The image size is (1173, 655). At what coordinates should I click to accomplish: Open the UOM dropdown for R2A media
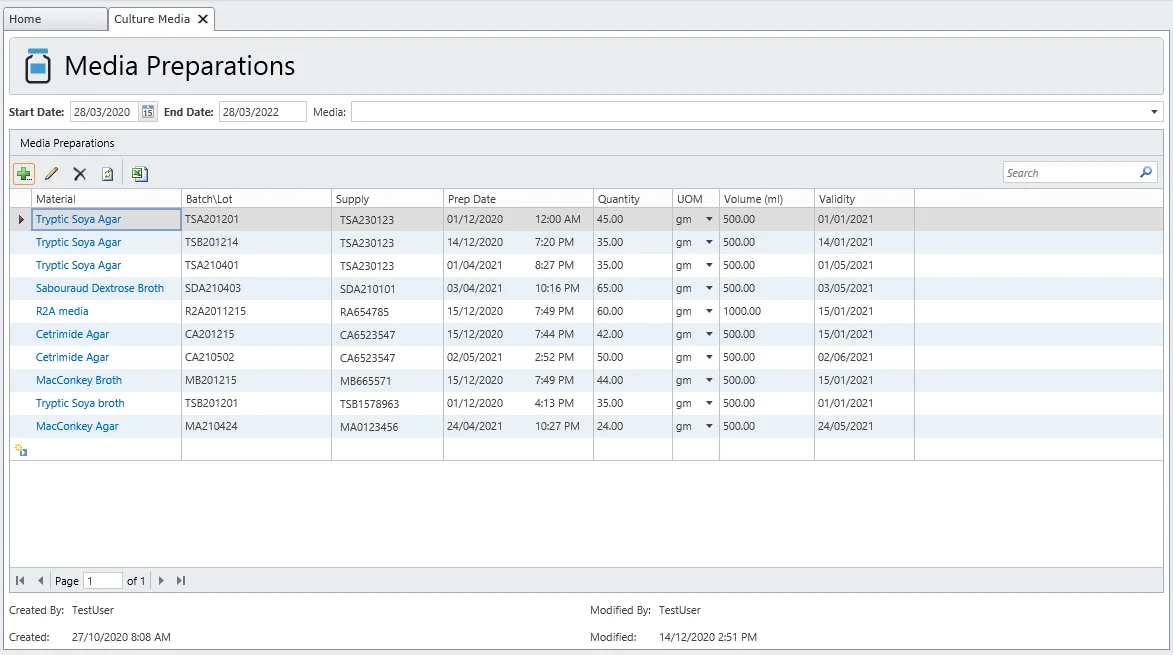pos(709,312)
